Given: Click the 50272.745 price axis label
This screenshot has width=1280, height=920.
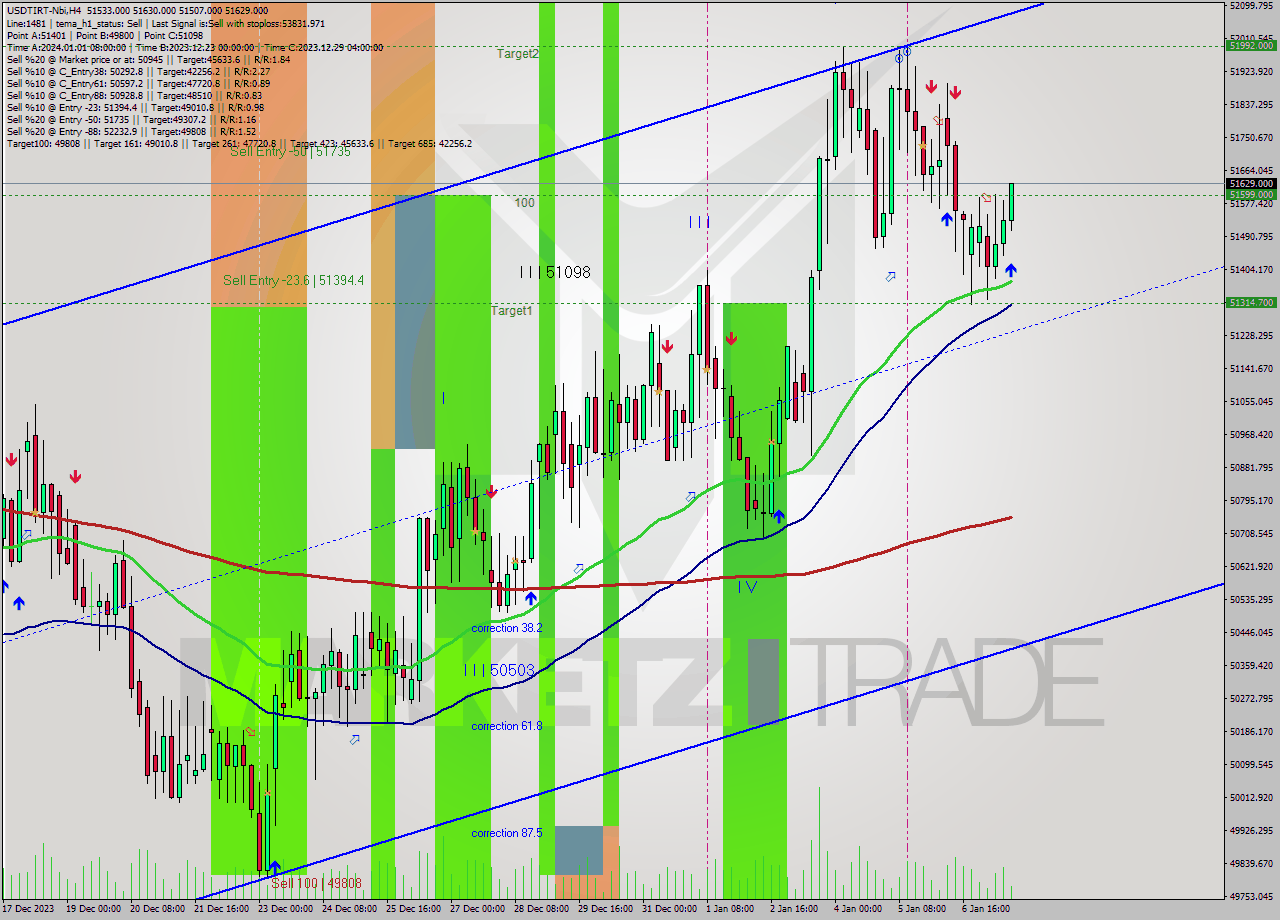Looking at the screenshot, I should [1251, 698].
